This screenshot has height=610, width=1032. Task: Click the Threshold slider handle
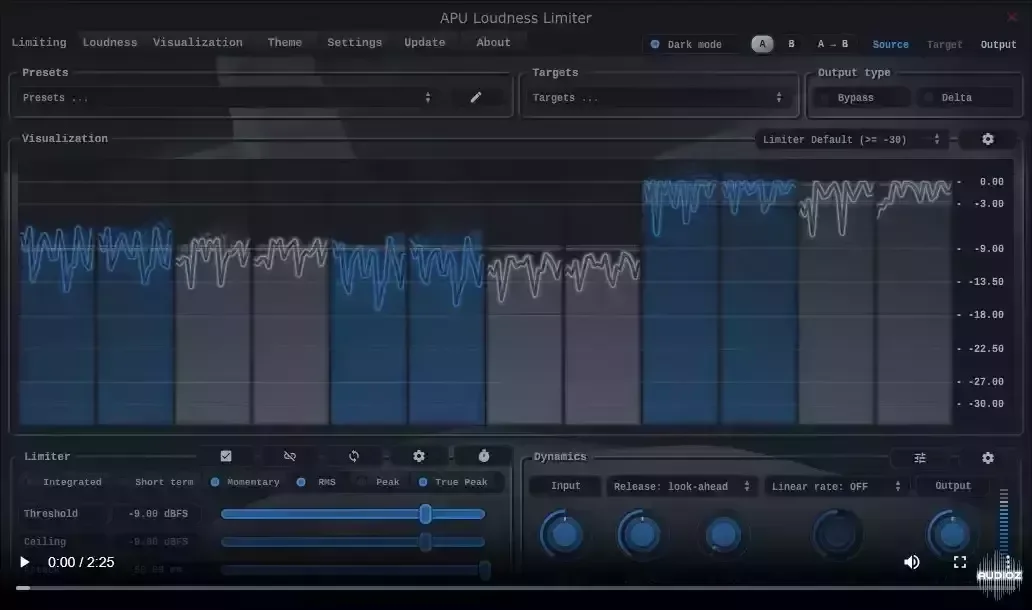point(425,514)
